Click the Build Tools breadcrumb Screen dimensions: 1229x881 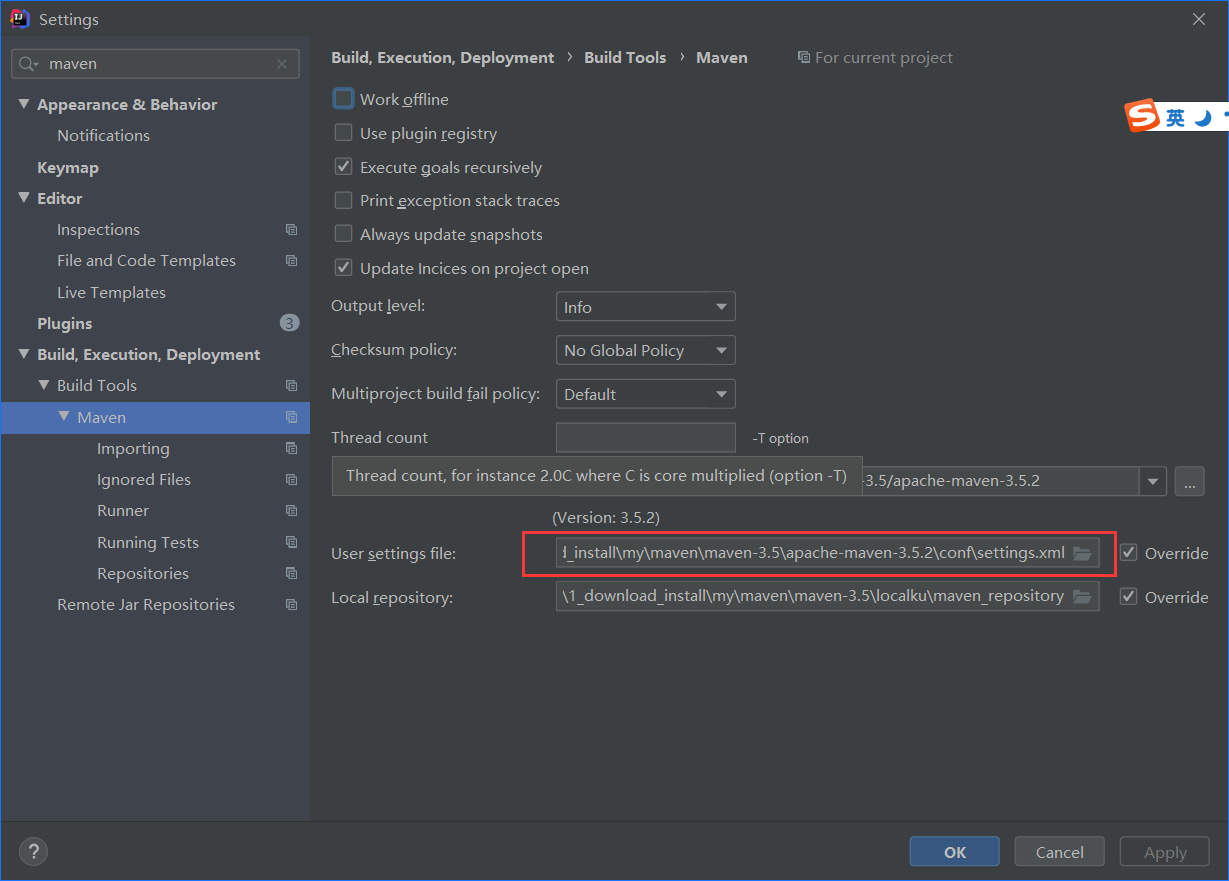point(625,58)
